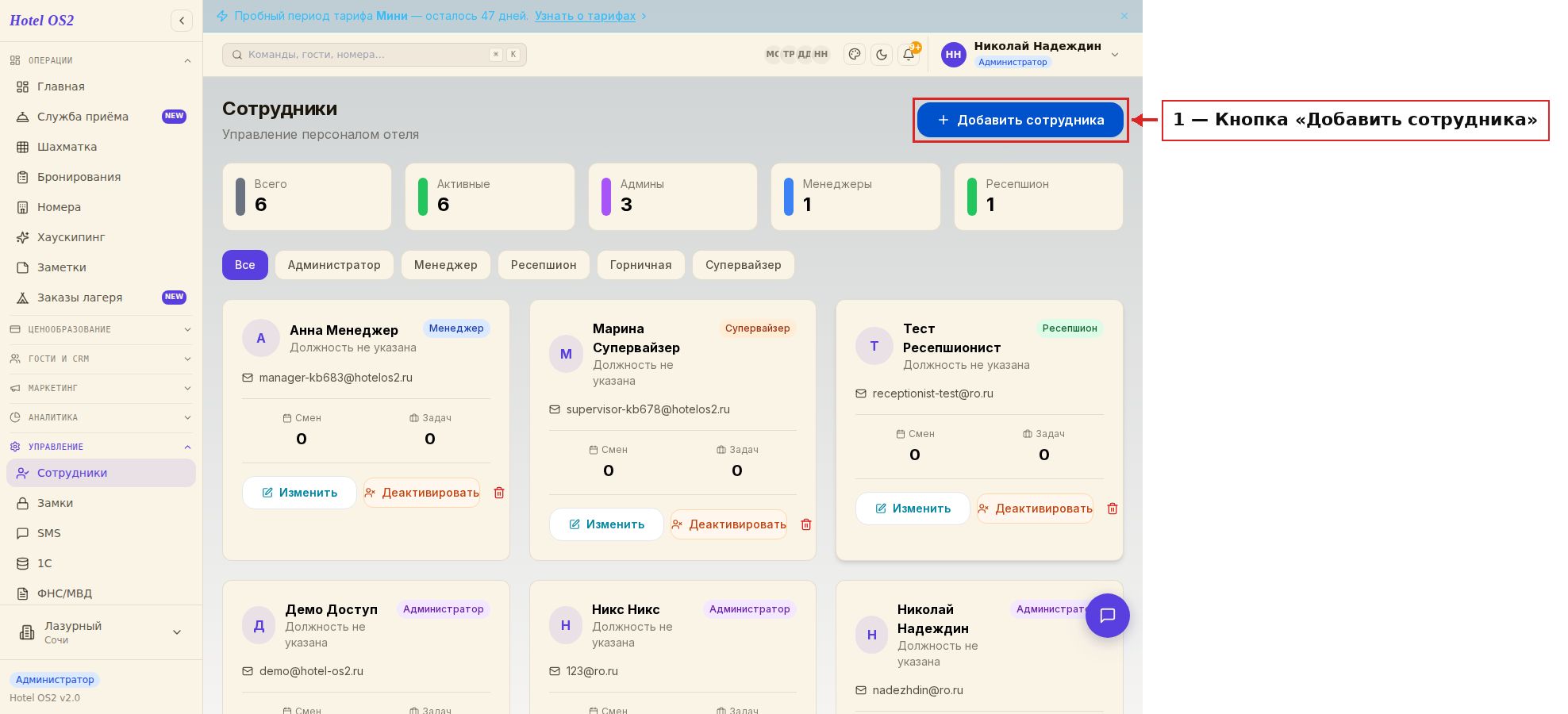This screenshot has width=1568, height=714.
Task: Delete Тест Ресепшионист with trash icon
Action: (1113, 509)
